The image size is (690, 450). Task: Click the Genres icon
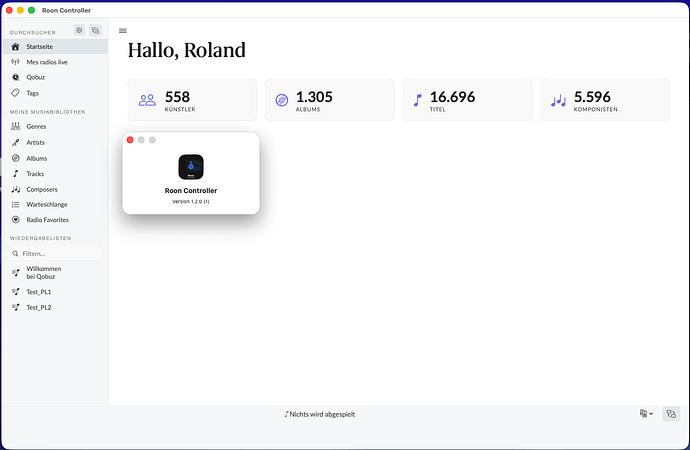point(15,126)
